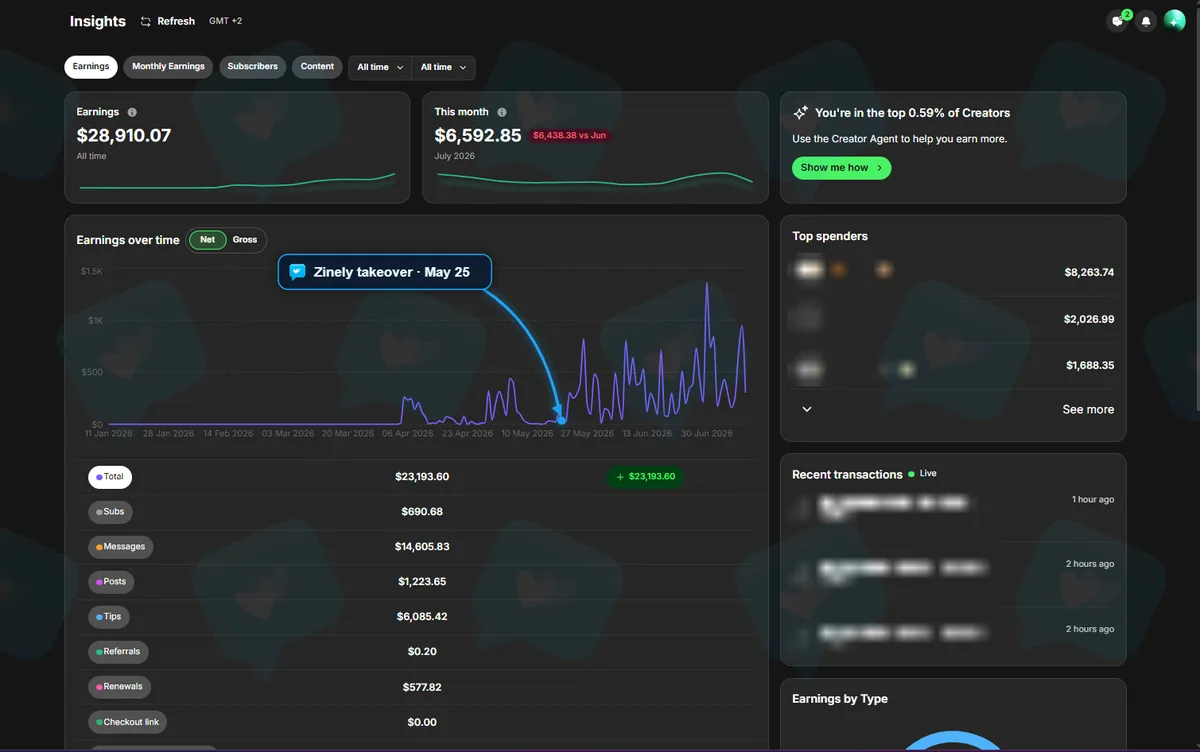Toggle the Messages series pill
Viewport: 1200px width, 752px height.
pyautogui.click(x=121, y=547)
